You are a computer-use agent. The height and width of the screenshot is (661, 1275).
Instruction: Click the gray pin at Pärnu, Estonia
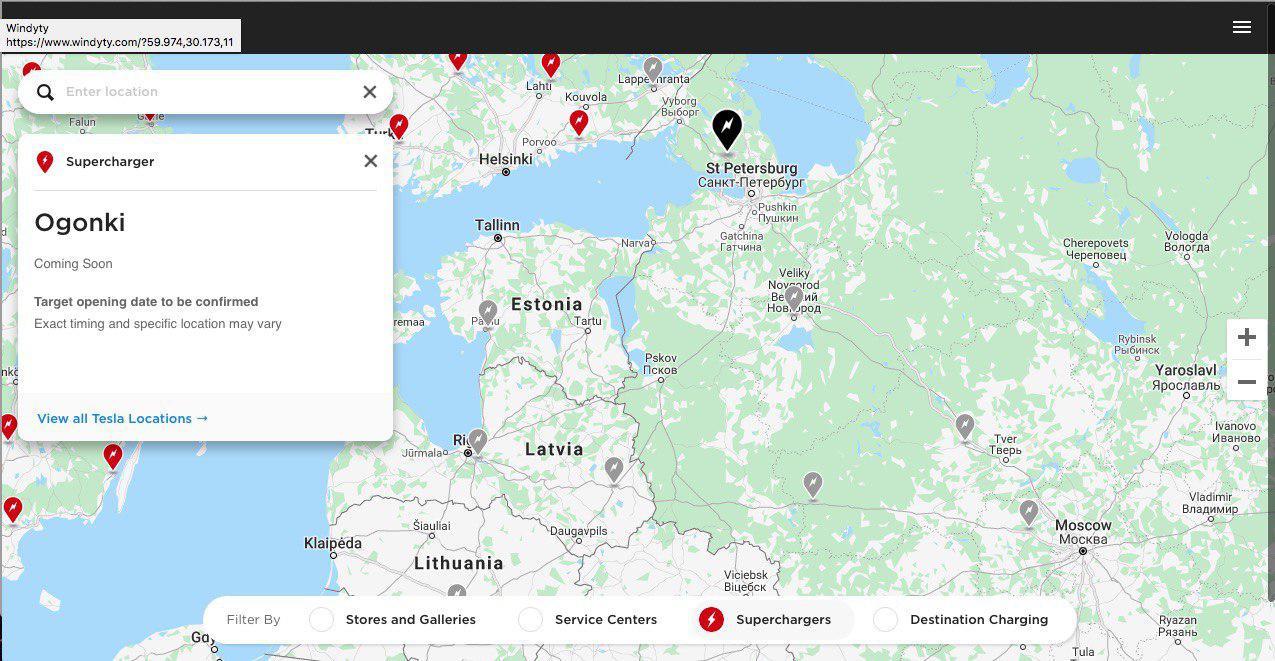coord(488,313)
